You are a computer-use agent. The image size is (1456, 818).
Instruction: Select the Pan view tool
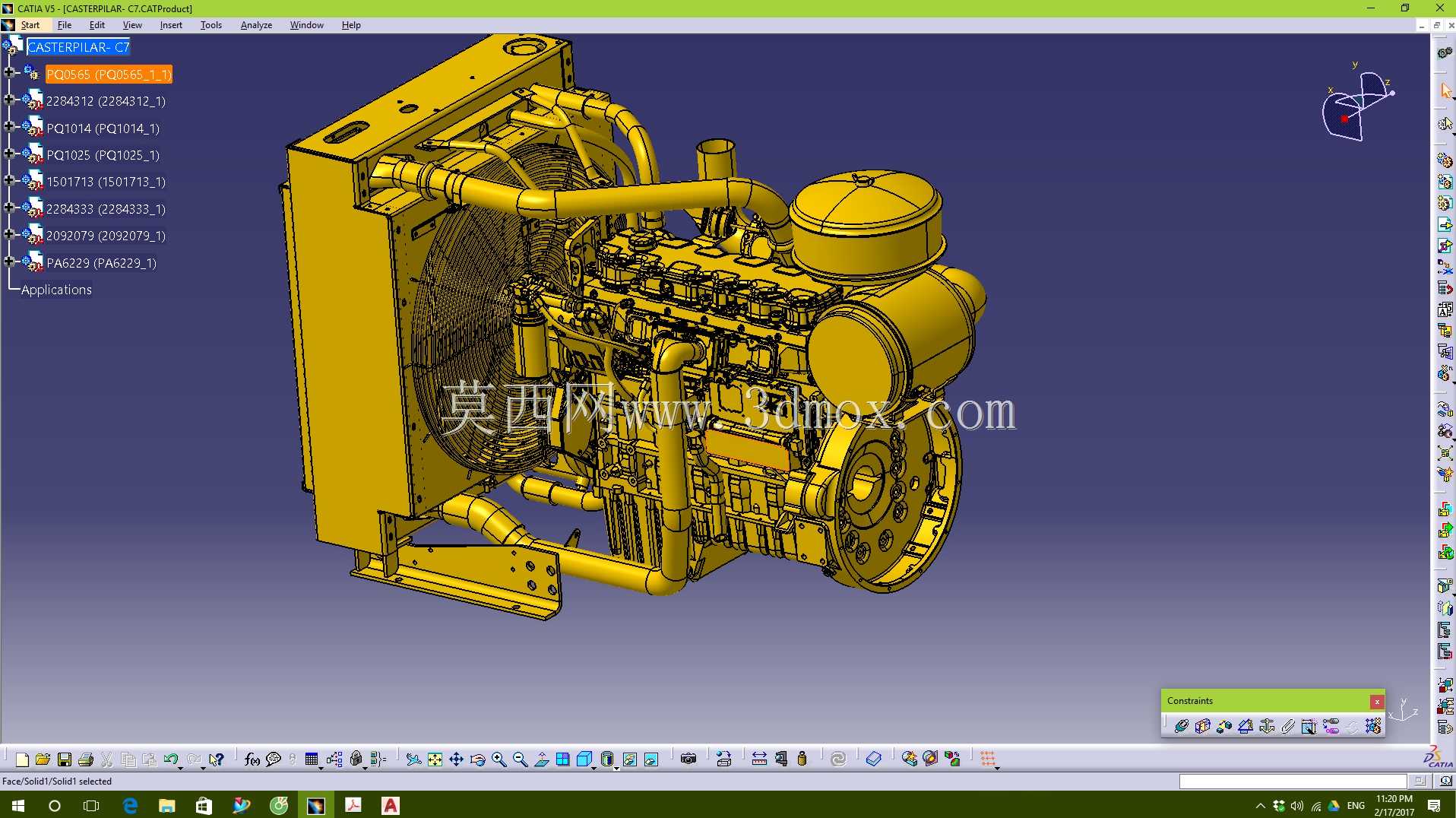[x=456, y=759]
